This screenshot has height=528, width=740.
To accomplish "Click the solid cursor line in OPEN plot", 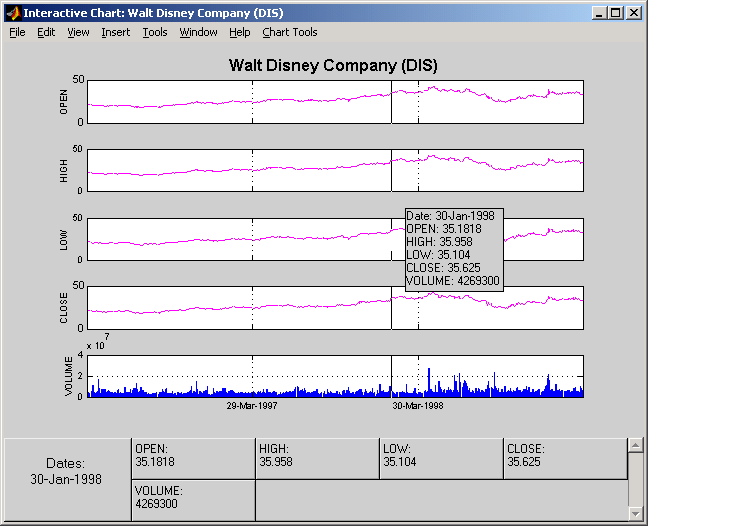I will (391, 102).
